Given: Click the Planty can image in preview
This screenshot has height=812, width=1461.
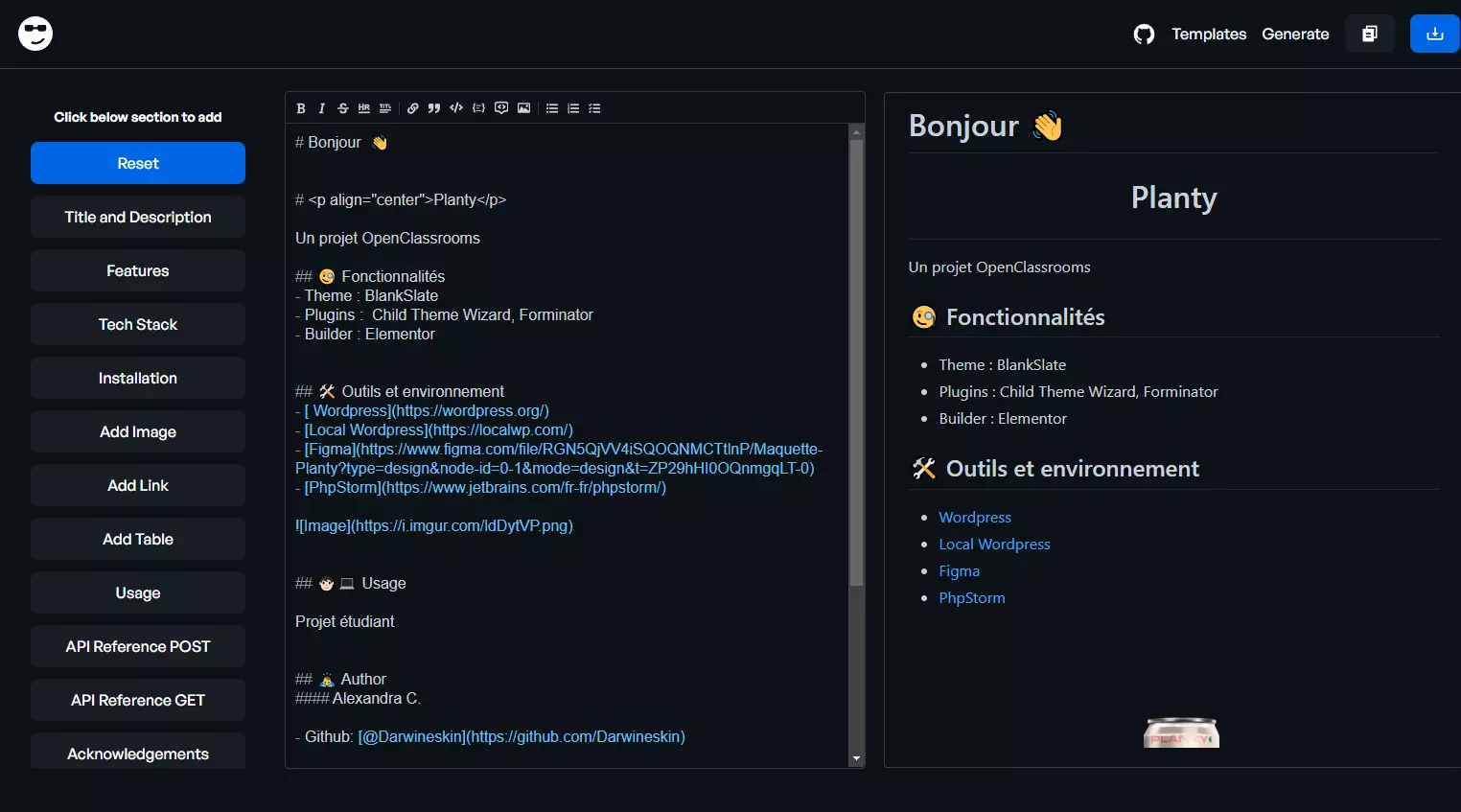Looking at the screenshot, I should tap(1181, 732).
